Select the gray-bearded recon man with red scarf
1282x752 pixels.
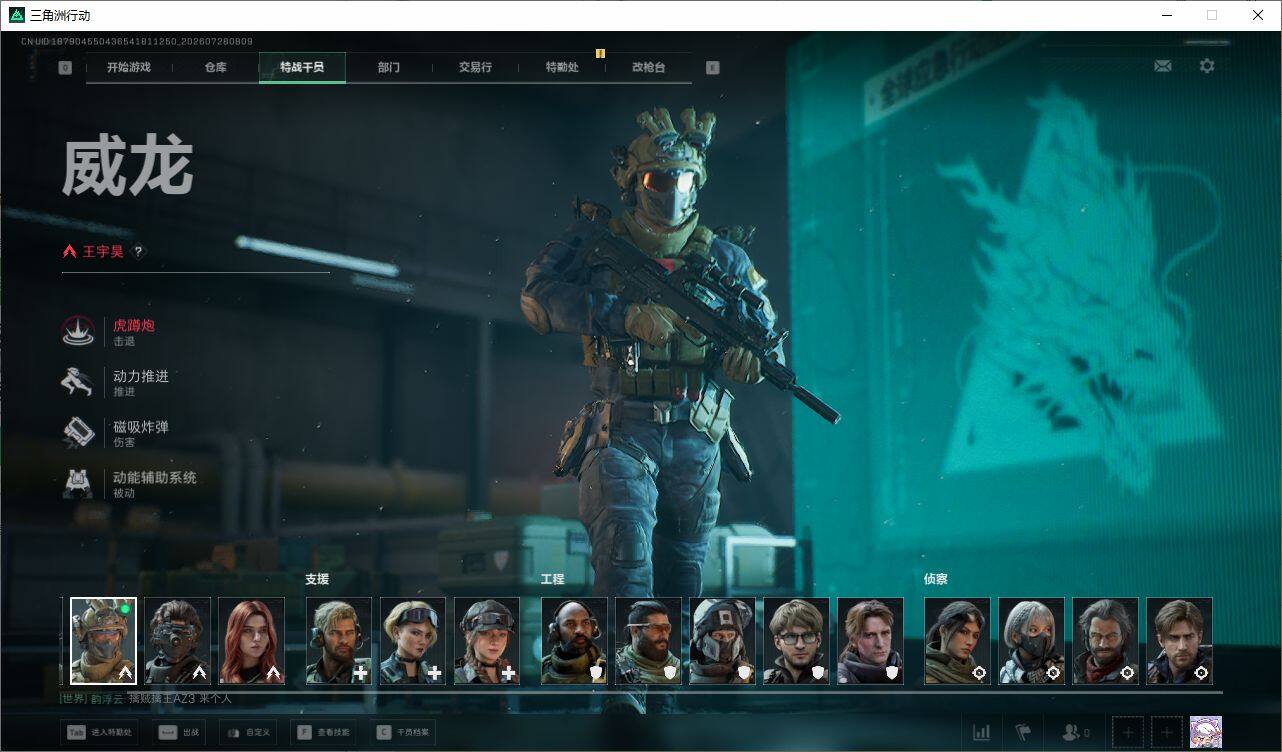point(1105,641)
